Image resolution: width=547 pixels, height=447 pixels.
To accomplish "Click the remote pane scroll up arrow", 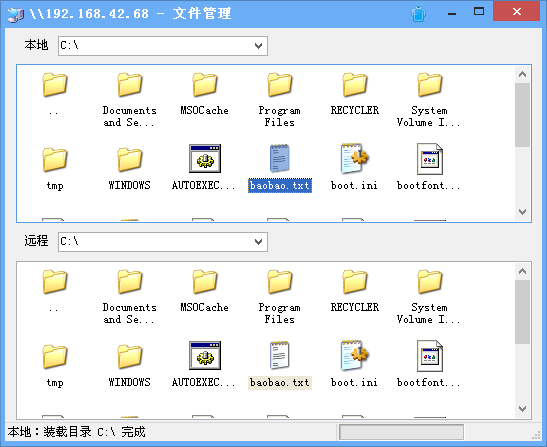I will click(x=522, y=271).
